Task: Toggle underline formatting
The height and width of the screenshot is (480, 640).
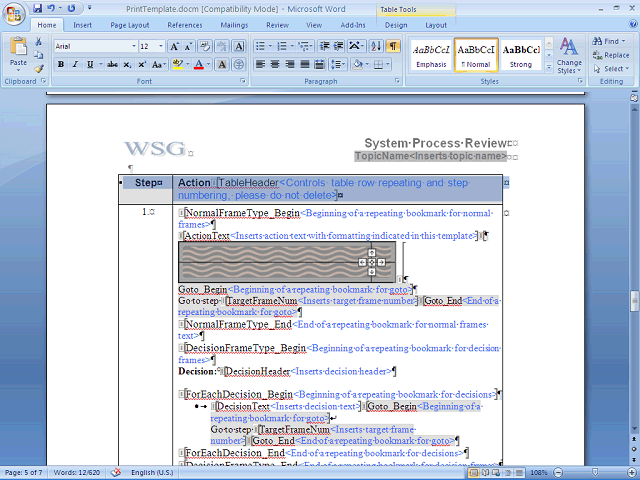Action: pyautogui.click(x=90, y=64)
